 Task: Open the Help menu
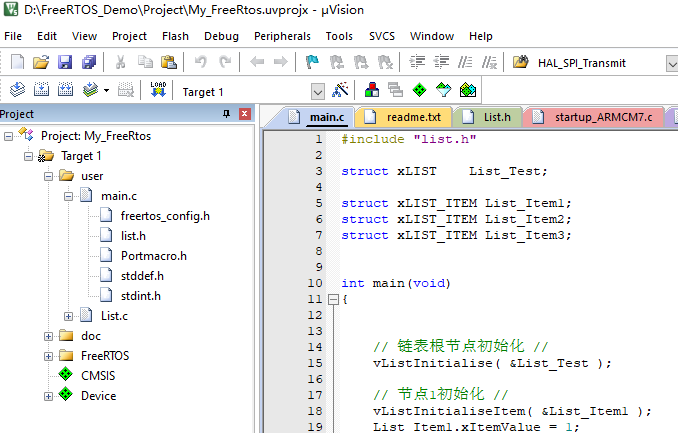481,36
